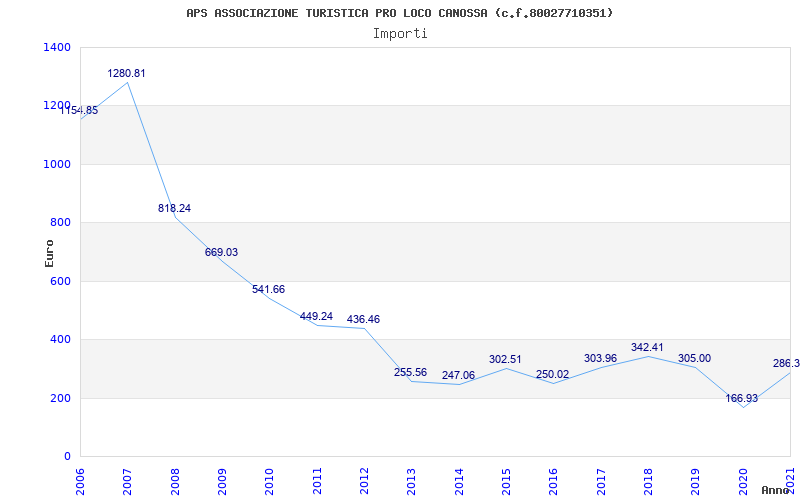Select the 1154.85 value label at 2006
Image resolution: width=800 pixels, height=500 pixels.
(x=79, y=110)
